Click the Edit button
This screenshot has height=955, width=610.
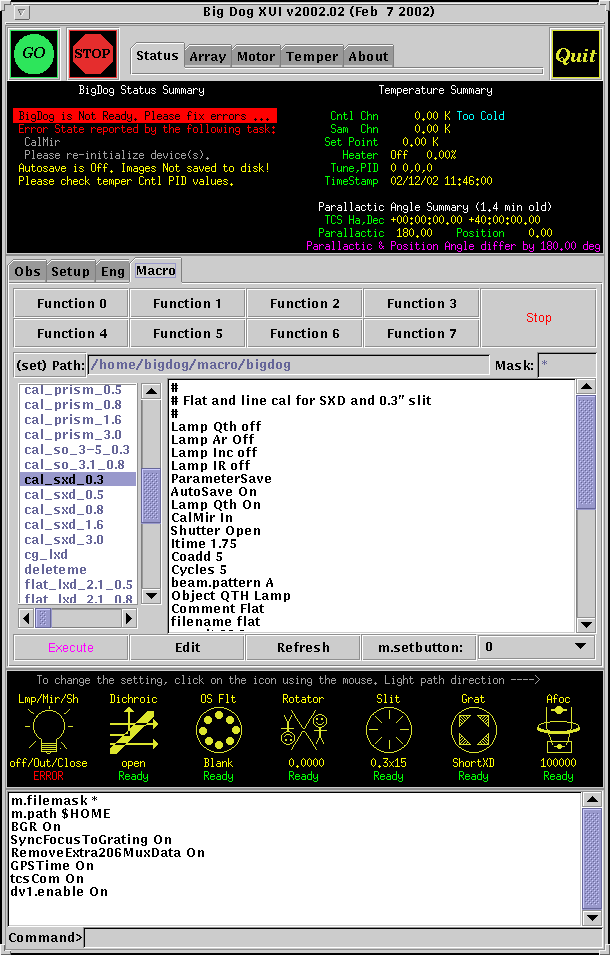188,647
